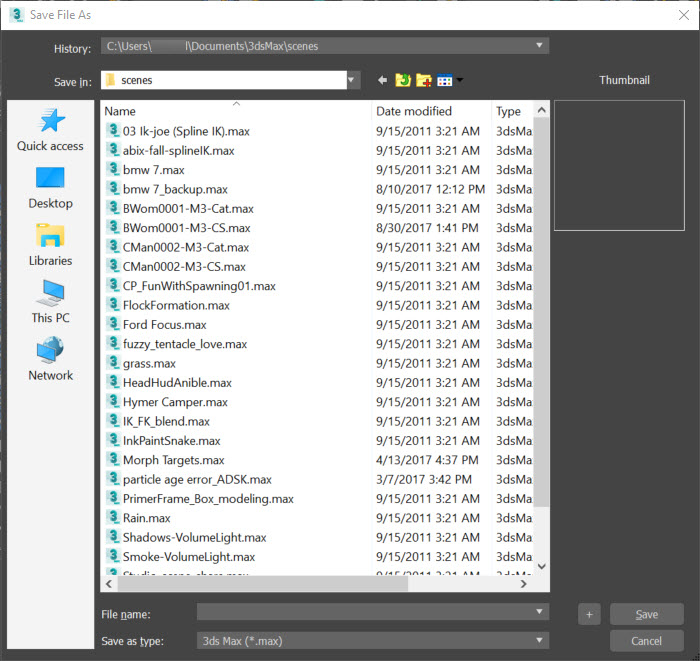Select file fuzzy_tentacle_love.max
Image resolution: width=700 pixels, height=661 pixels.
[x=185, y=344]
